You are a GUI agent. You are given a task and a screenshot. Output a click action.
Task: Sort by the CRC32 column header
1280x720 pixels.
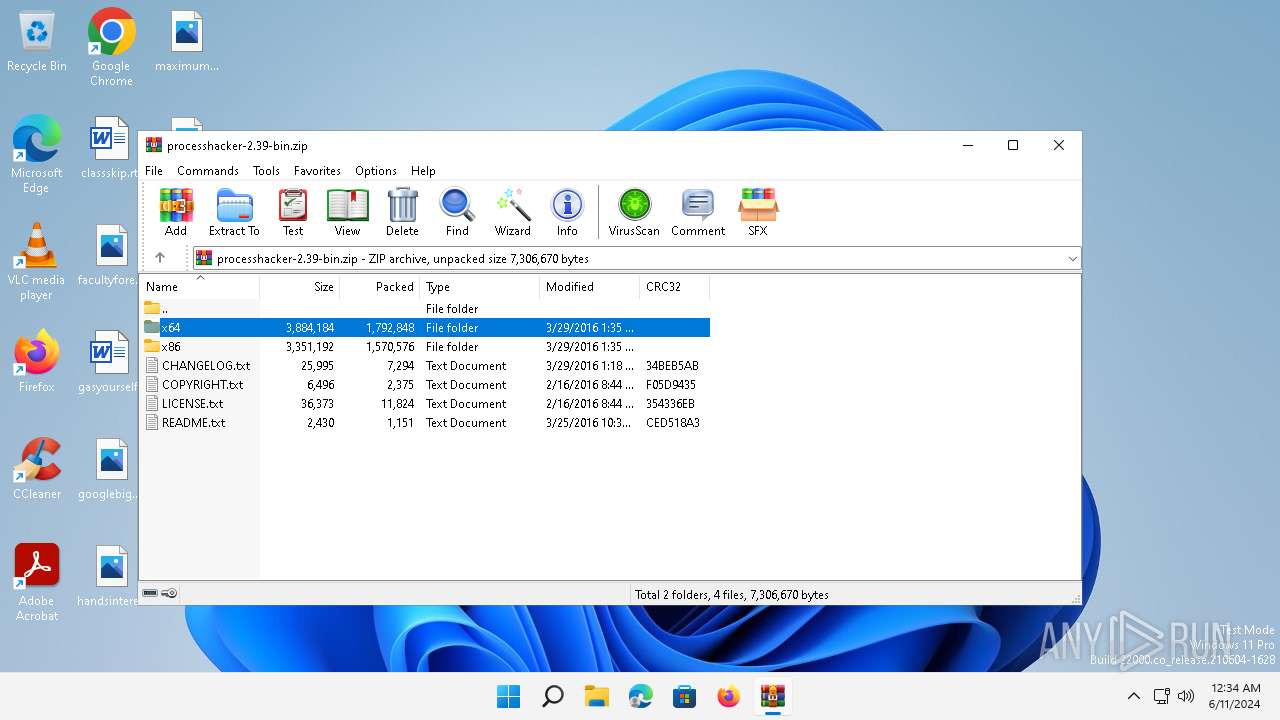[675, 287]
